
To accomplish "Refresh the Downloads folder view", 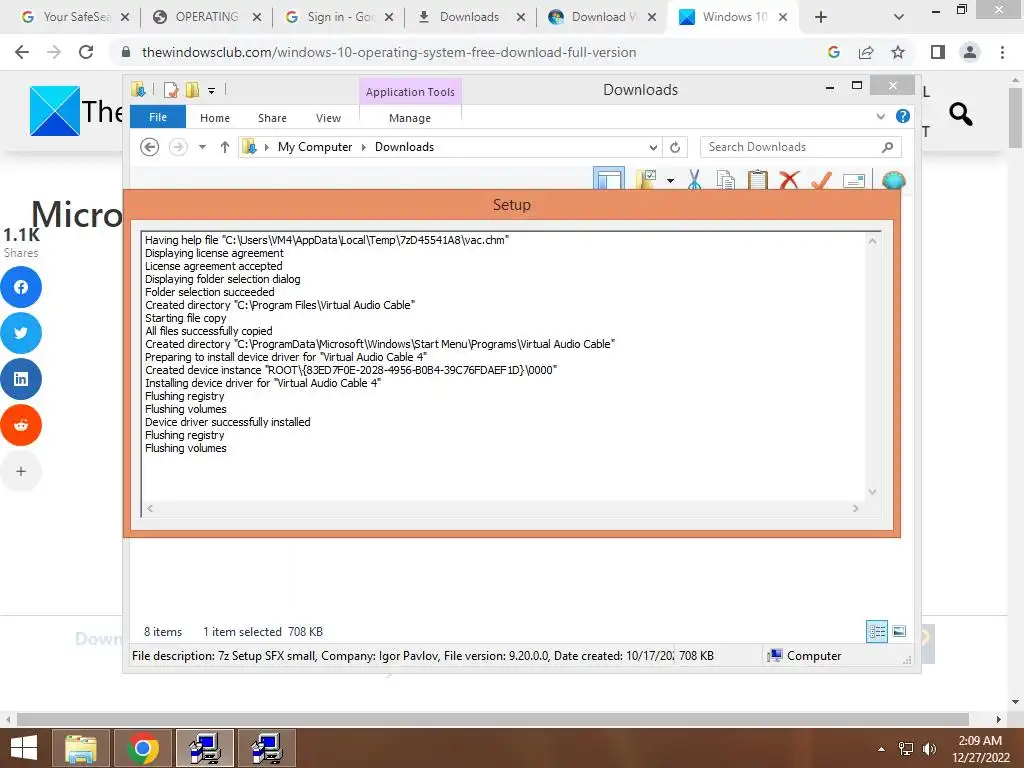I will pos(675,147).
